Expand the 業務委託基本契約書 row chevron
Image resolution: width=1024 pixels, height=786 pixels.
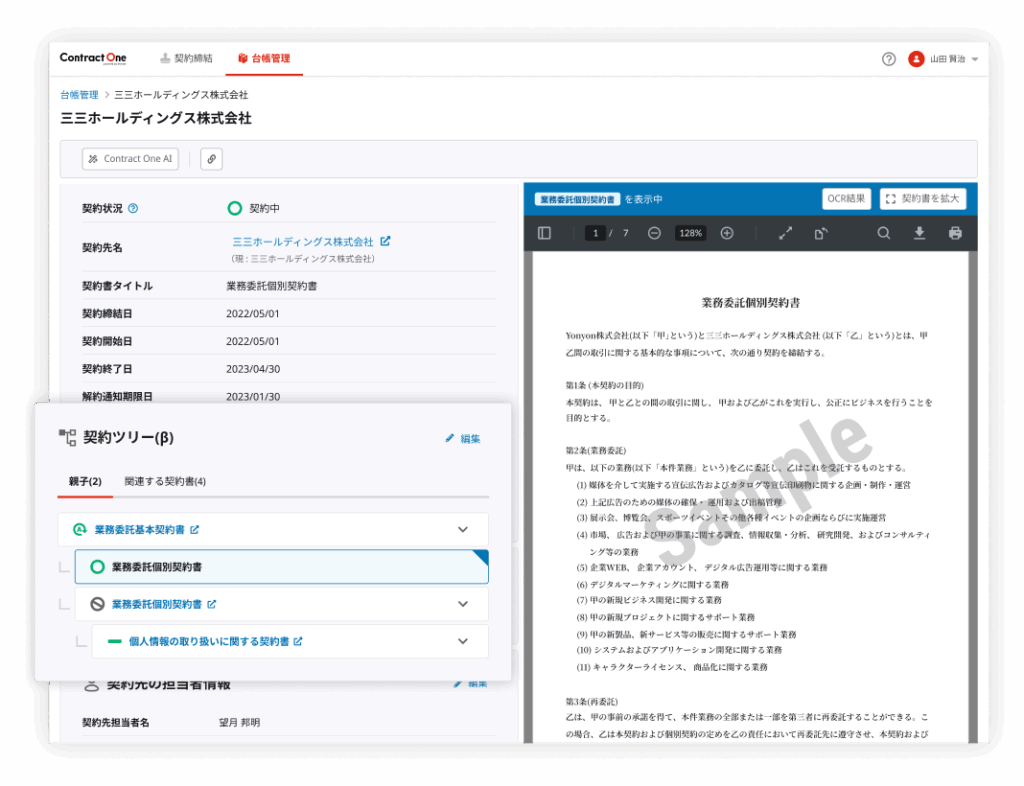coord(463,529)
